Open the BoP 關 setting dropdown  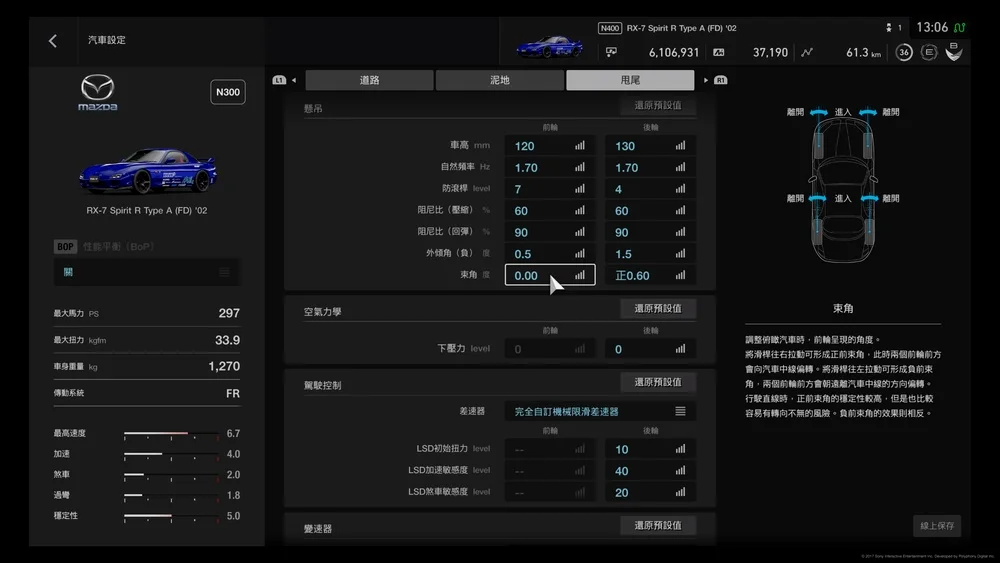pos(147,272)
